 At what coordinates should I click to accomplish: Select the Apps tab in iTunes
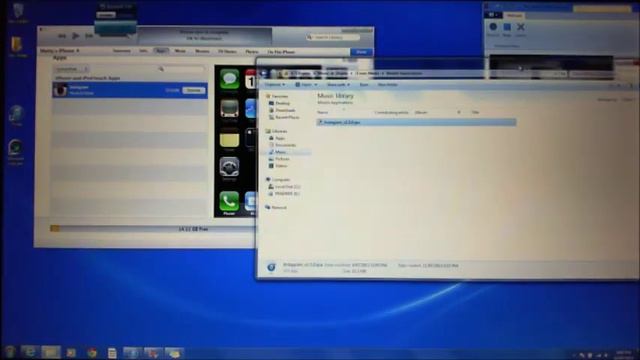161,51
